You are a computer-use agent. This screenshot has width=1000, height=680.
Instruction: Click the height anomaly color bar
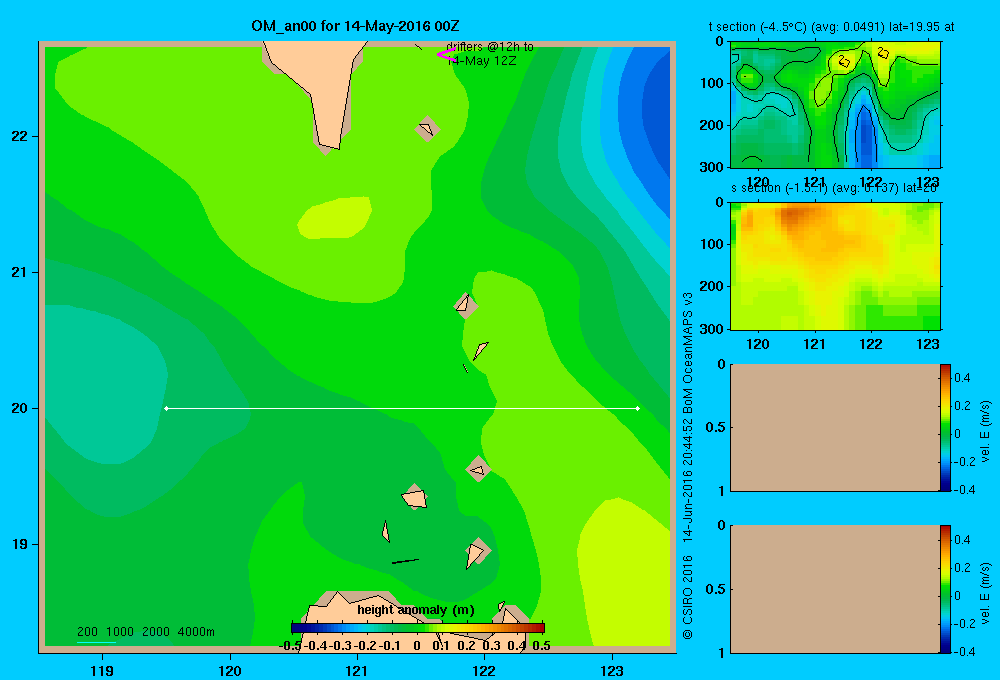point(418,628)
